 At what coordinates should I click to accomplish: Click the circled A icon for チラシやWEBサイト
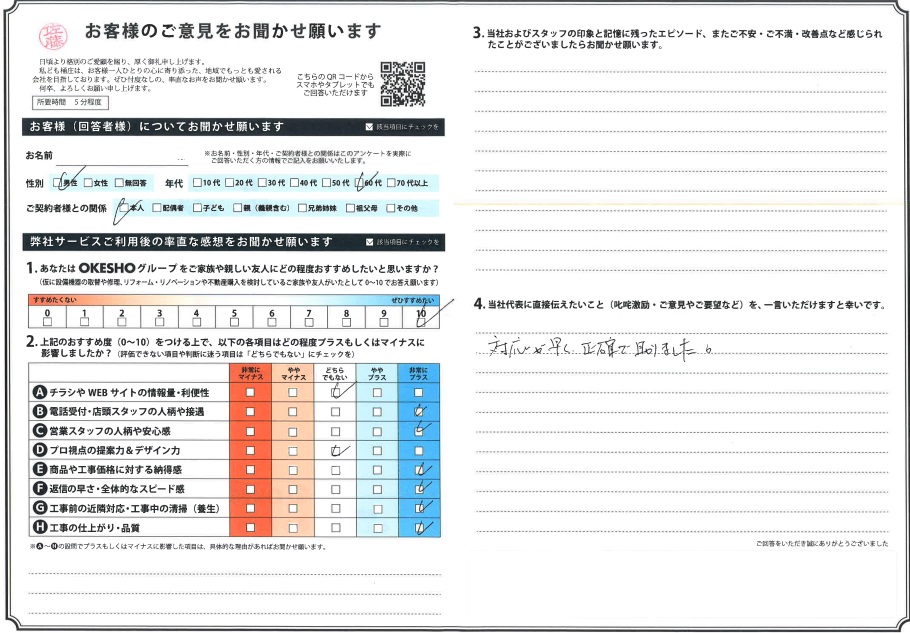coord(40,393)
